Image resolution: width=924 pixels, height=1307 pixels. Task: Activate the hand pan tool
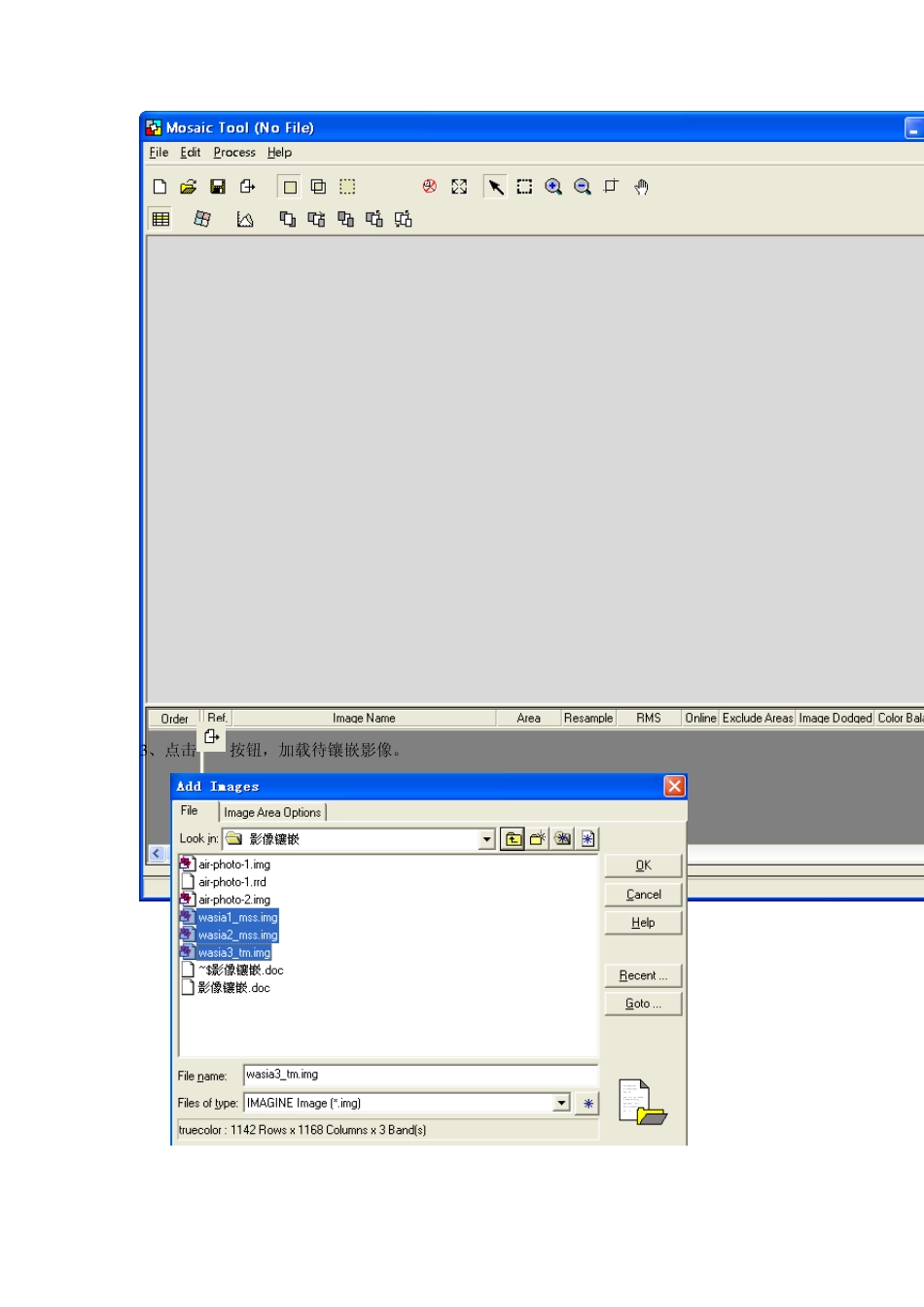641,187
